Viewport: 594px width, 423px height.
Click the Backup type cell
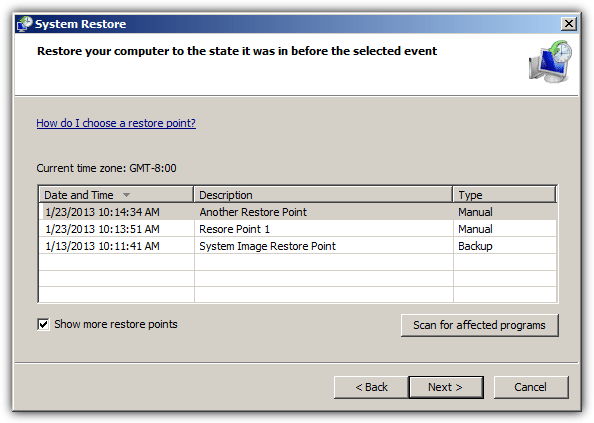pyautogui.click(x=475, y=246)
